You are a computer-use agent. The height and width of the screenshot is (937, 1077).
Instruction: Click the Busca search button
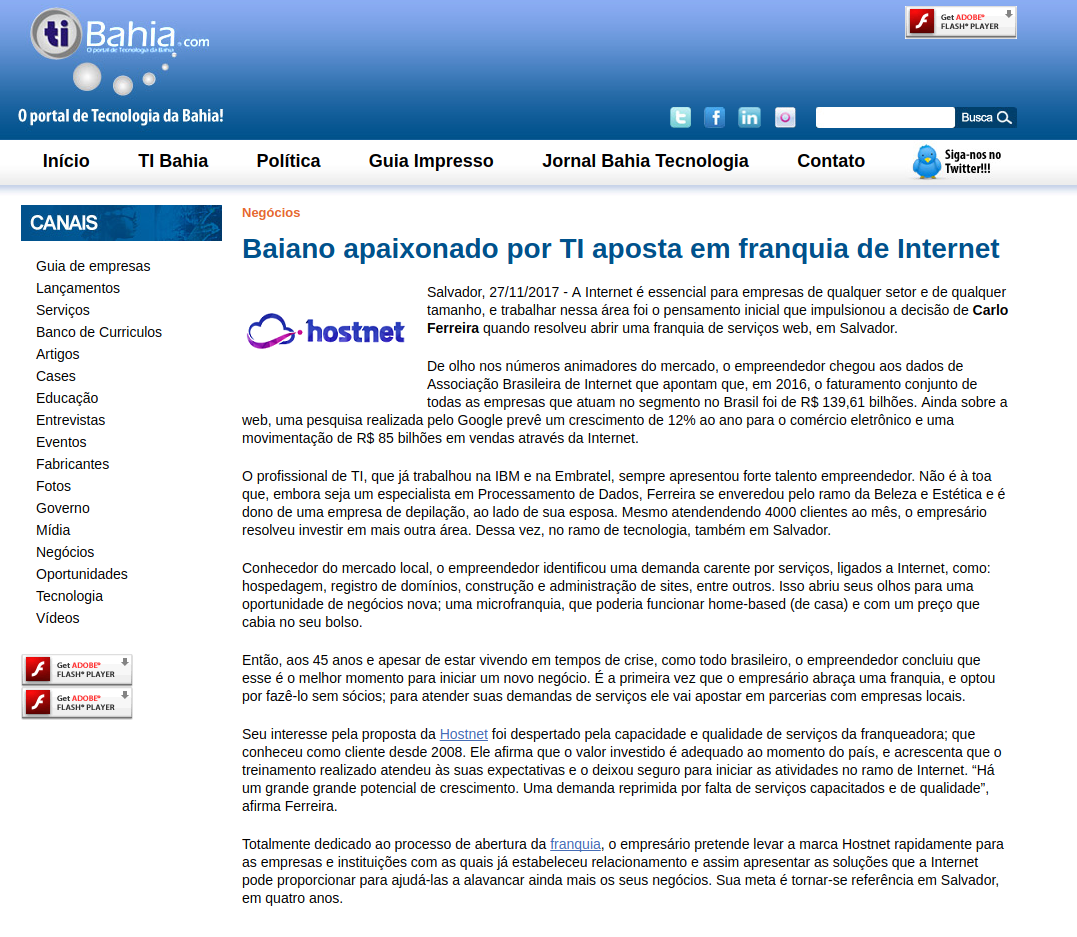[x=986, y=117]
